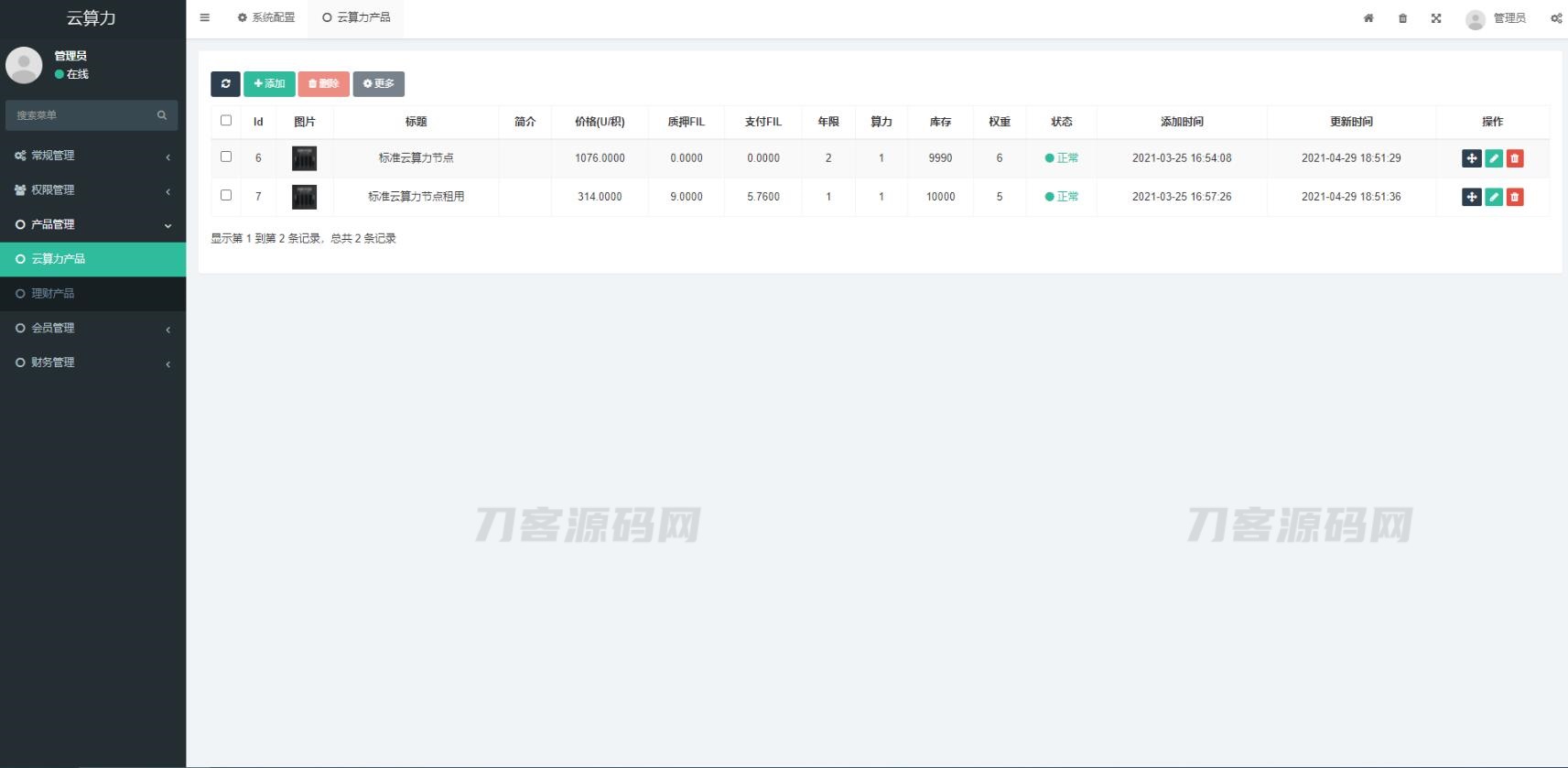
Task: Expand the 权限管理 sidebar menu
Action: (92, 190)
